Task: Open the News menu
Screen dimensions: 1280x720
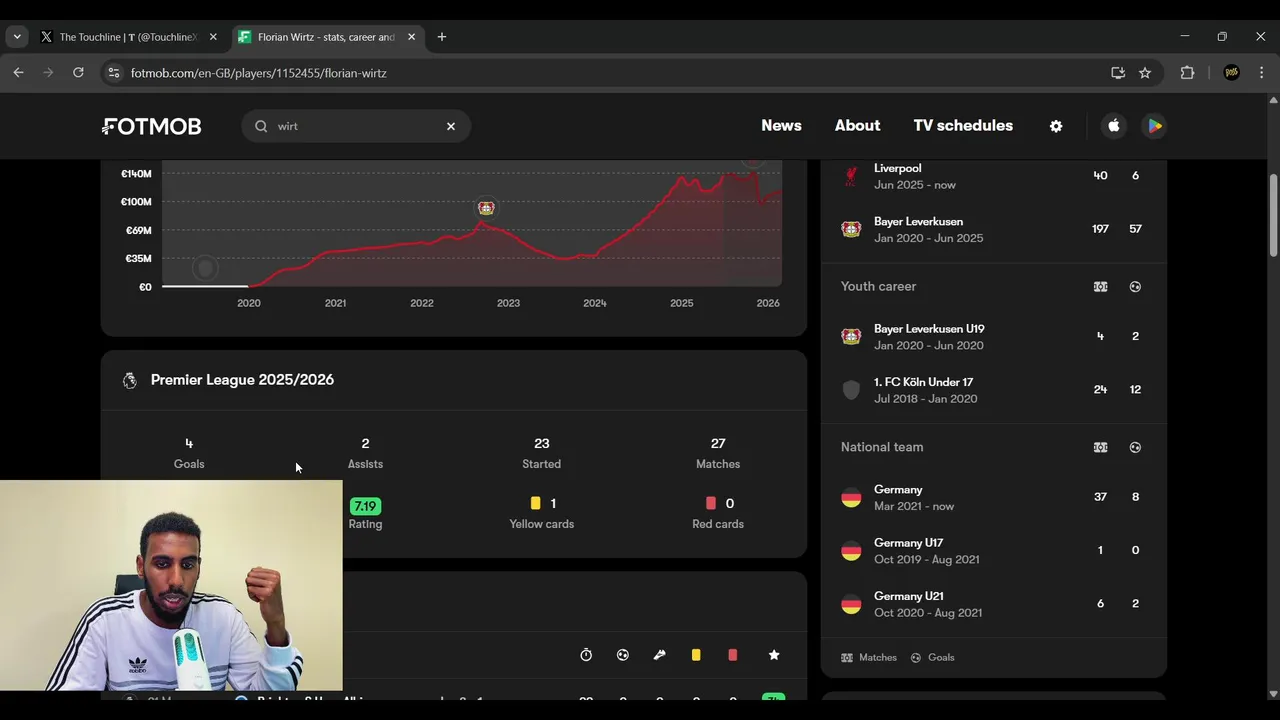Action: (781, 125)
